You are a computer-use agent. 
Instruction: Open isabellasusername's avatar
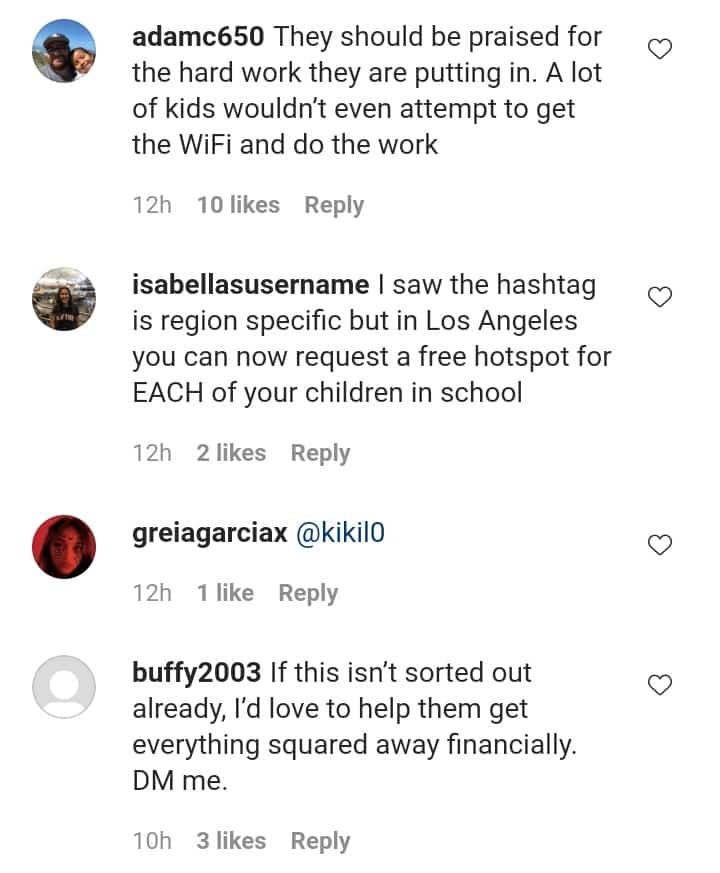pos(64,298)
